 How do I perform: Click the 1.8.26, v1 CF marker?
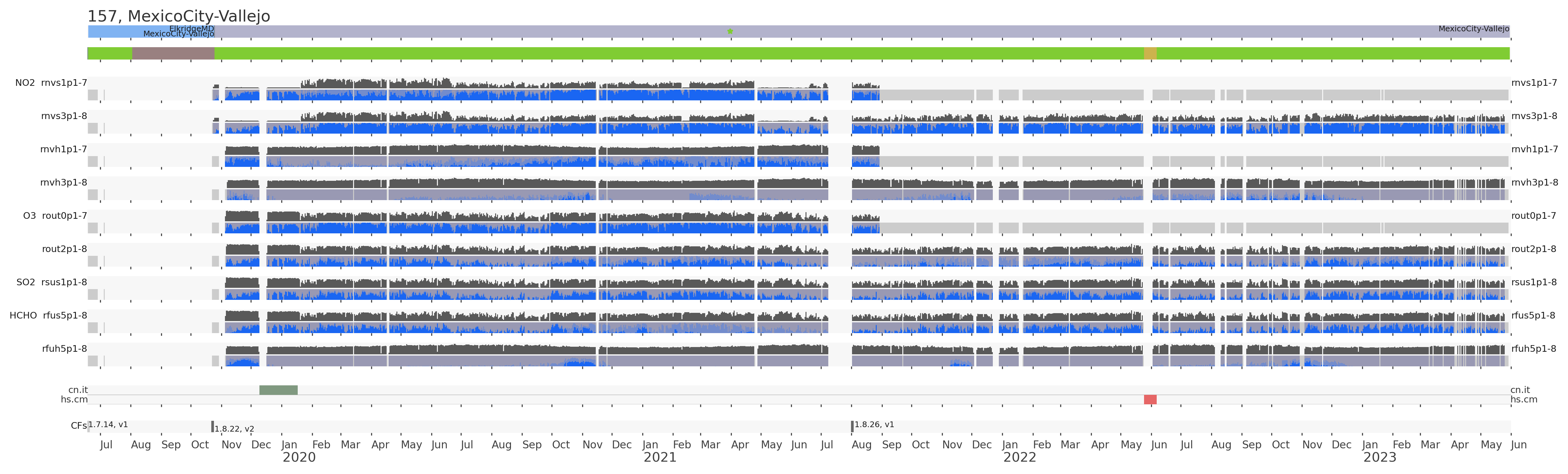(x=852, y=427)
